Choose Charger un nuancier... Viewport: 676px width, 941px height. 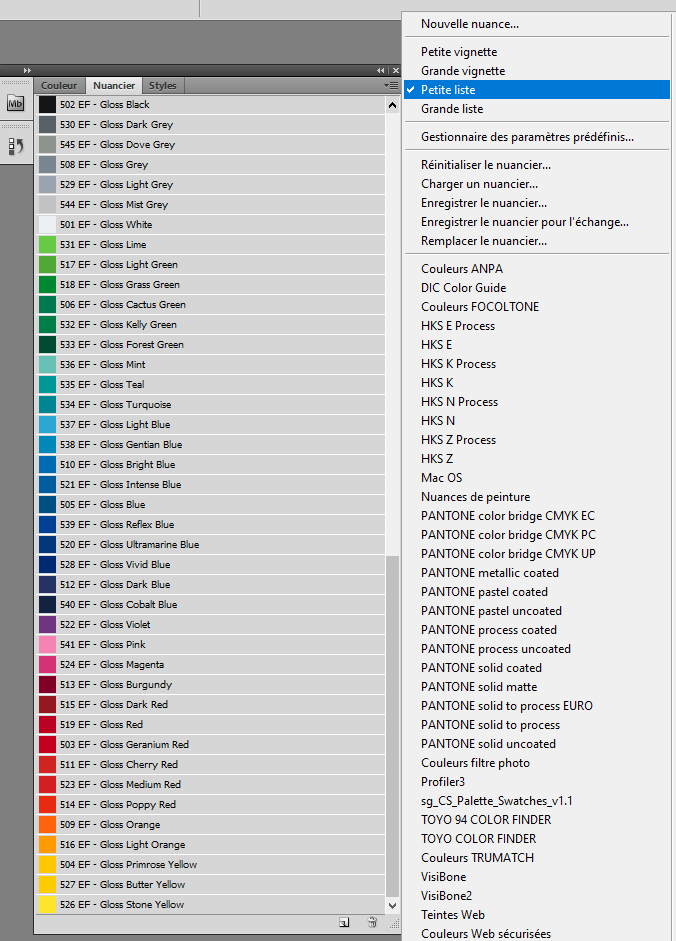point(479,184)
